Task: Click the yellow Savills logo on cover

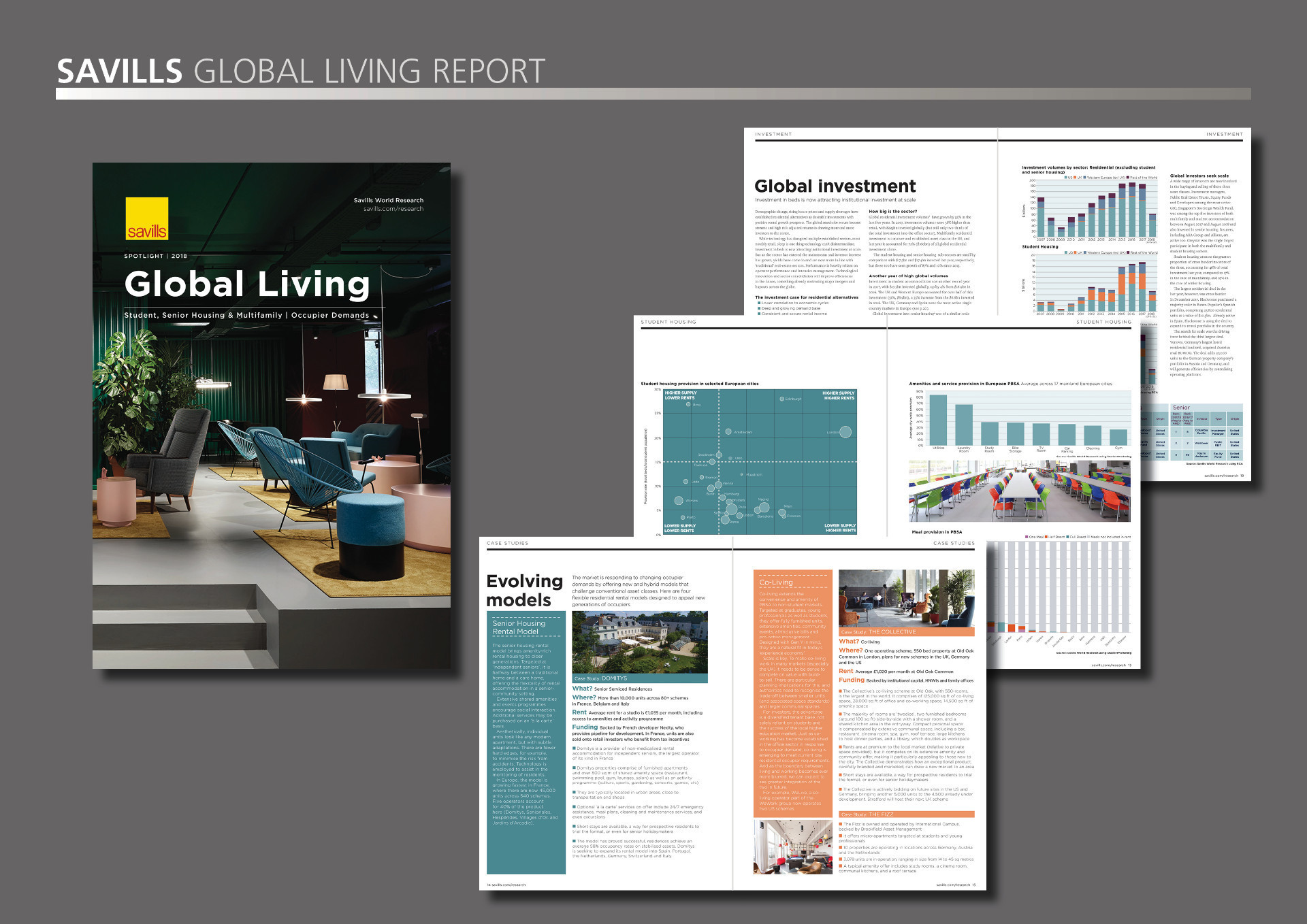Action: coord(146,218)
